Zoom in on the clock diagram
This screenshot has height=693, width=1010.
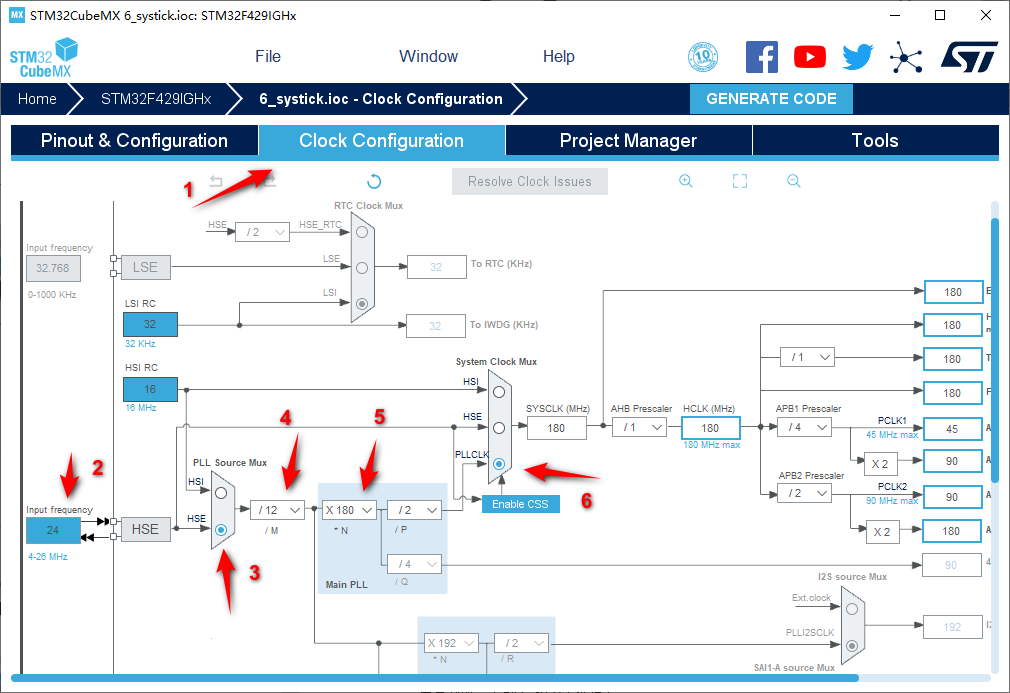pos(686,181)
